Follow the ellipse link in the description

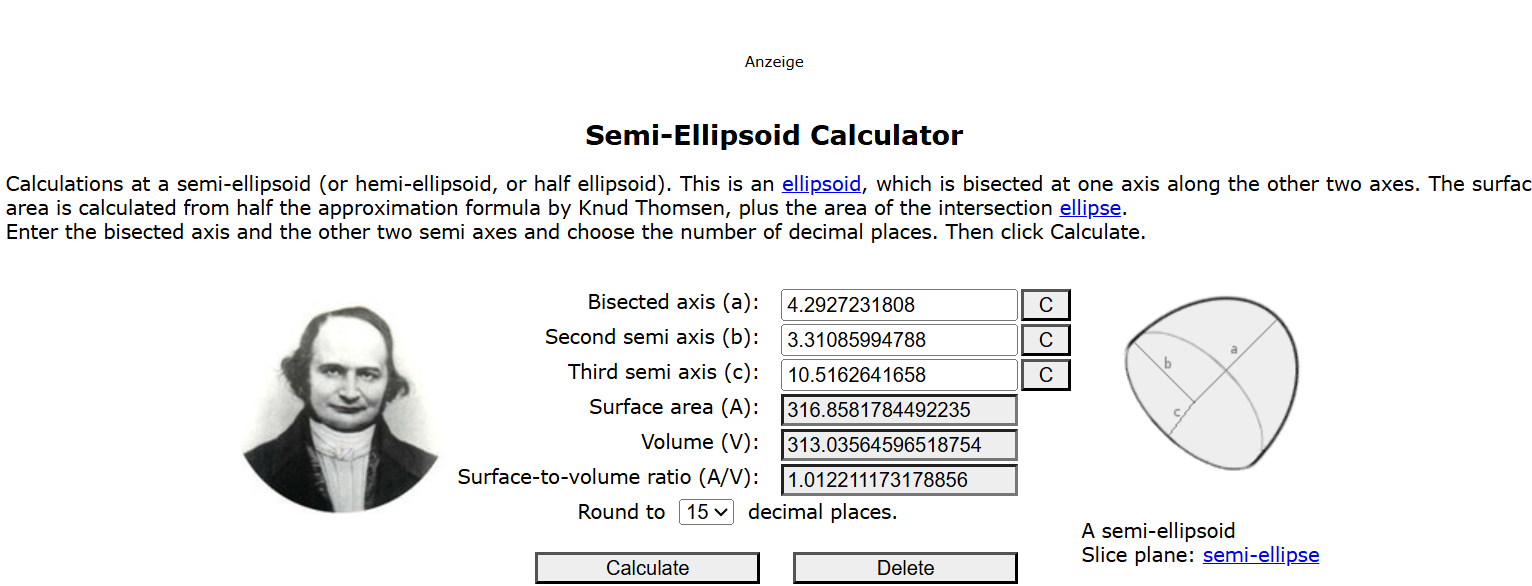pyautogui.click(x=1091, y=209)
